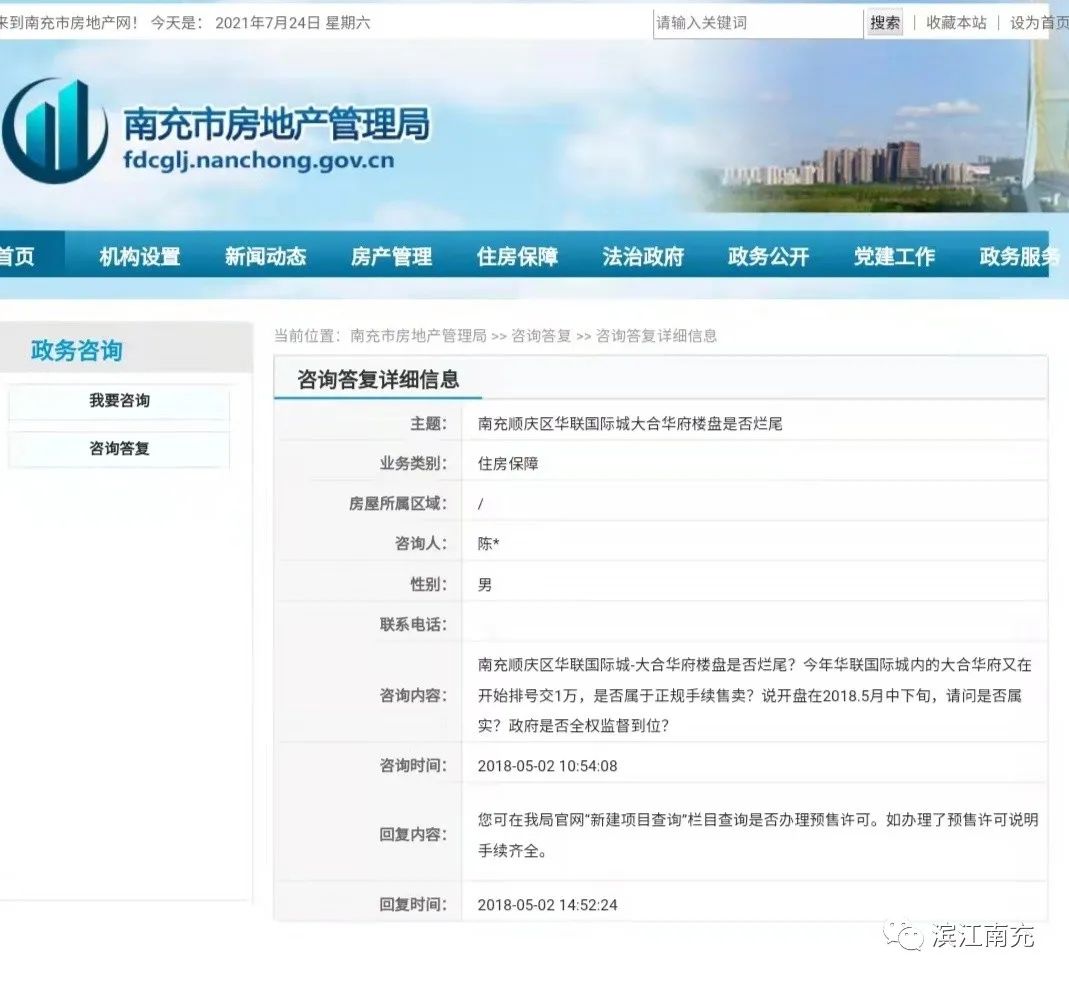Open the 住房保障 navigation item

coord(517,257)
